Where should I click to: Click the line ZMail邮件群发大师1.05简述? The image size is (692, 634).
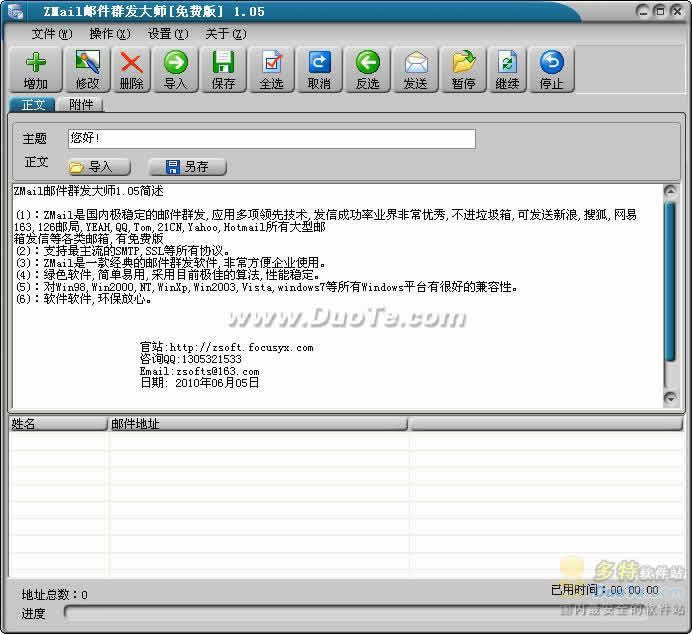(x=89, y=191)
